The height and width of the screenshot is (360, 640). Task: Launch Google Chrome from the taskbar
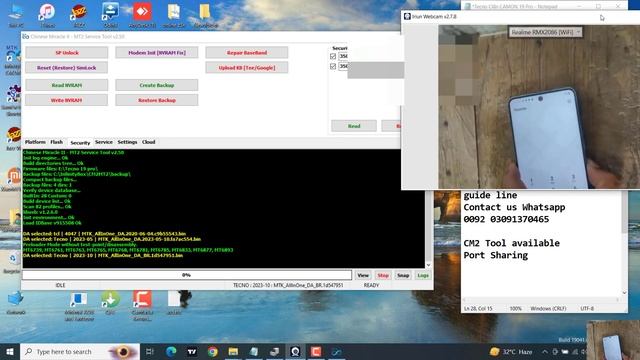click(213, 351)
